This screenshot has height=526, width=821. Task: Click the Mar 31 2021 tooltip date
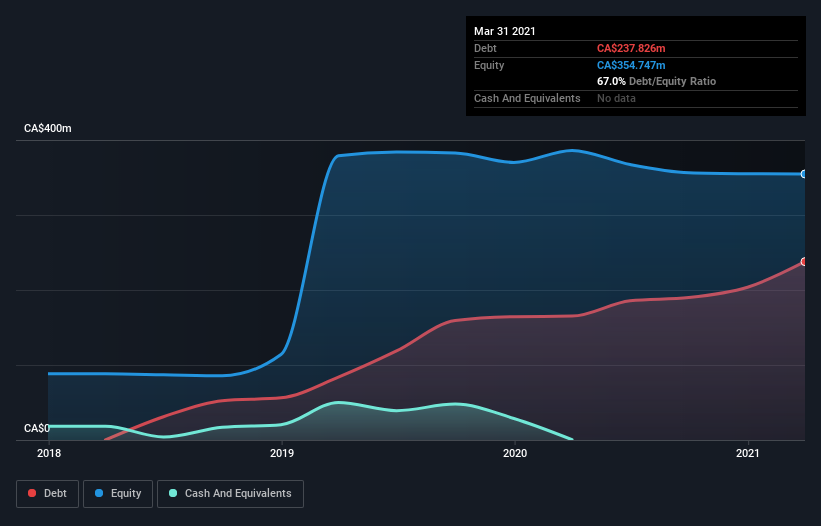[505, 31]
